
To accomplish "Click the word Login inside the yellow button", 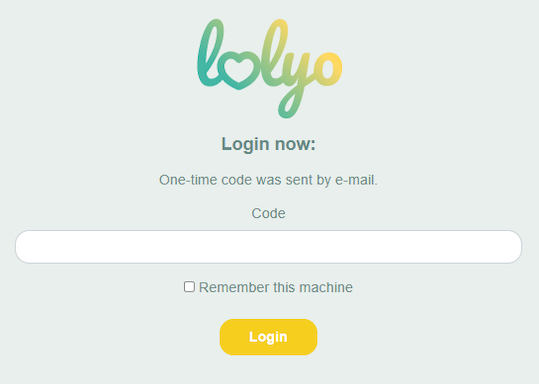I will click(268, 337).
